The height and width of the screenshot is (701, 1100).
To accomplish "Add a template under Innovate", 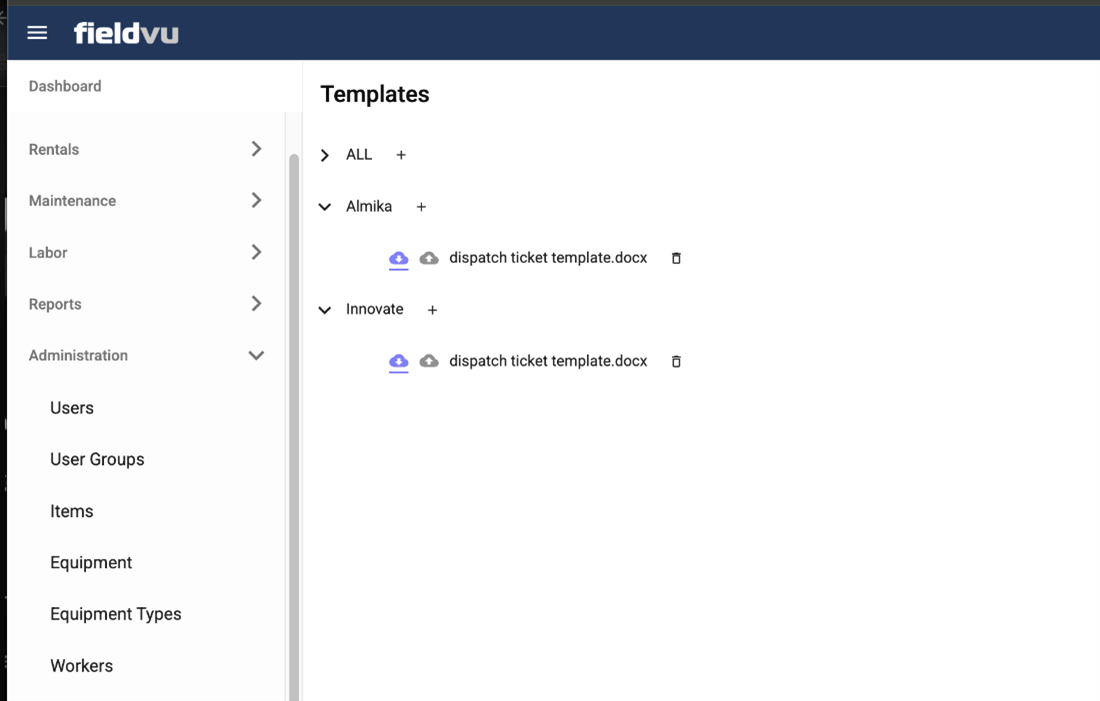I will coord(432,310).
